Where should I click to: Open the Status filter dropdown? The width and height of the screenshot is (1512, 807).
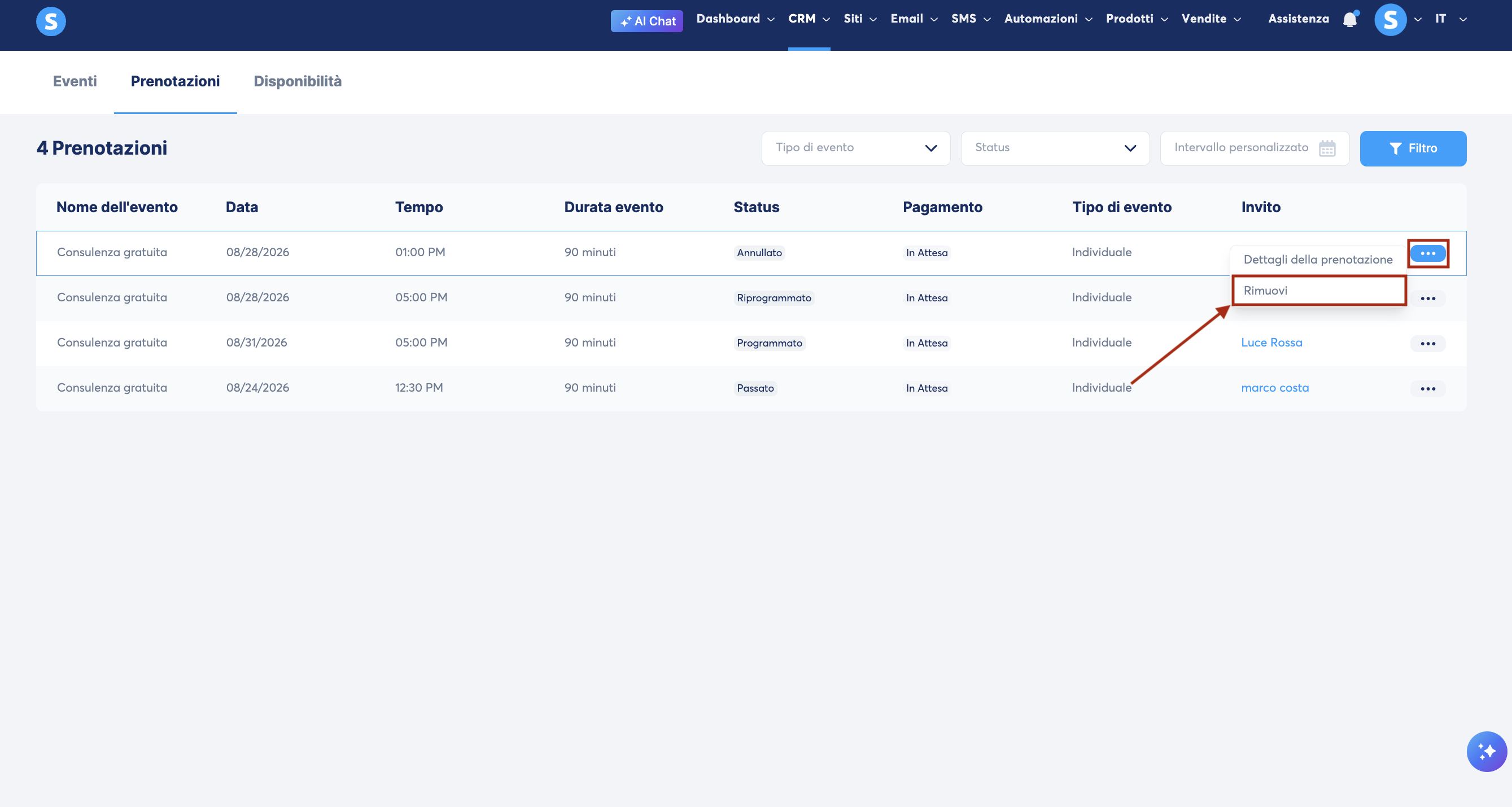pos(1055,148)
